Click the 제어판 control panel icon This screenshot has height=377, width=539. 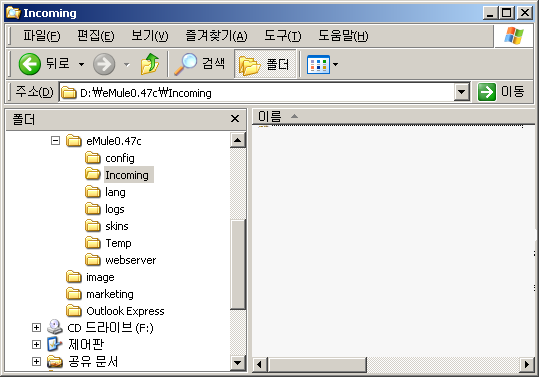coord(55,344)
